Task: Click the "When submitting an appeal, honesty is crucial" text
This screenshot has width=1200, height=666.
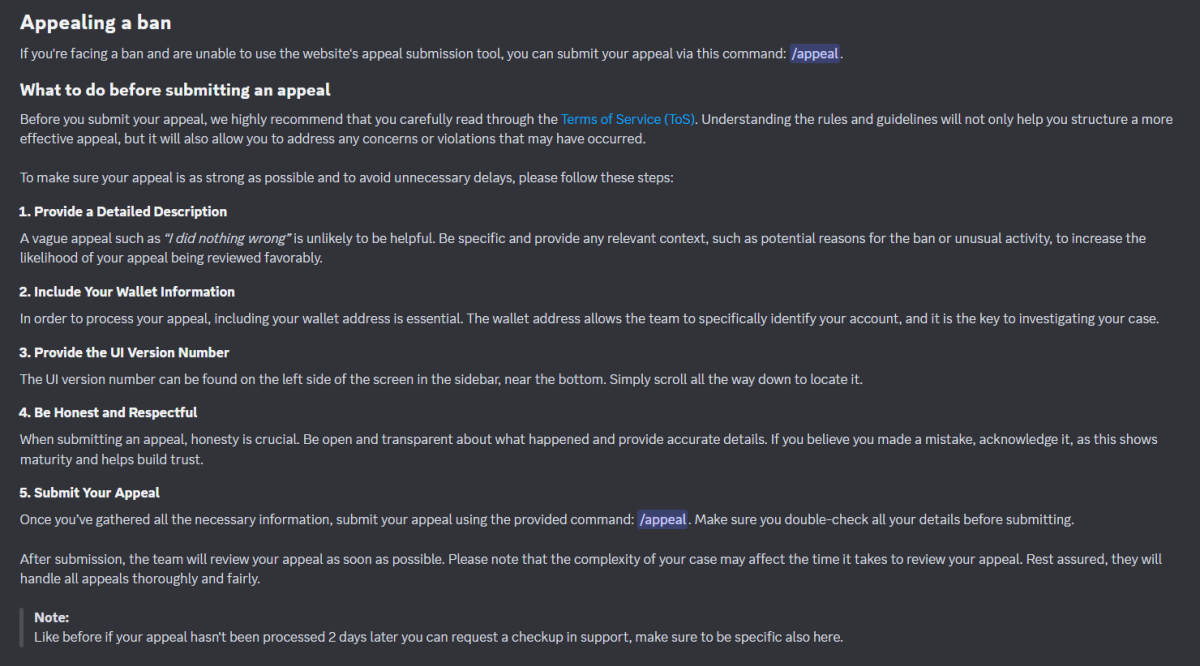Action: 300,440
